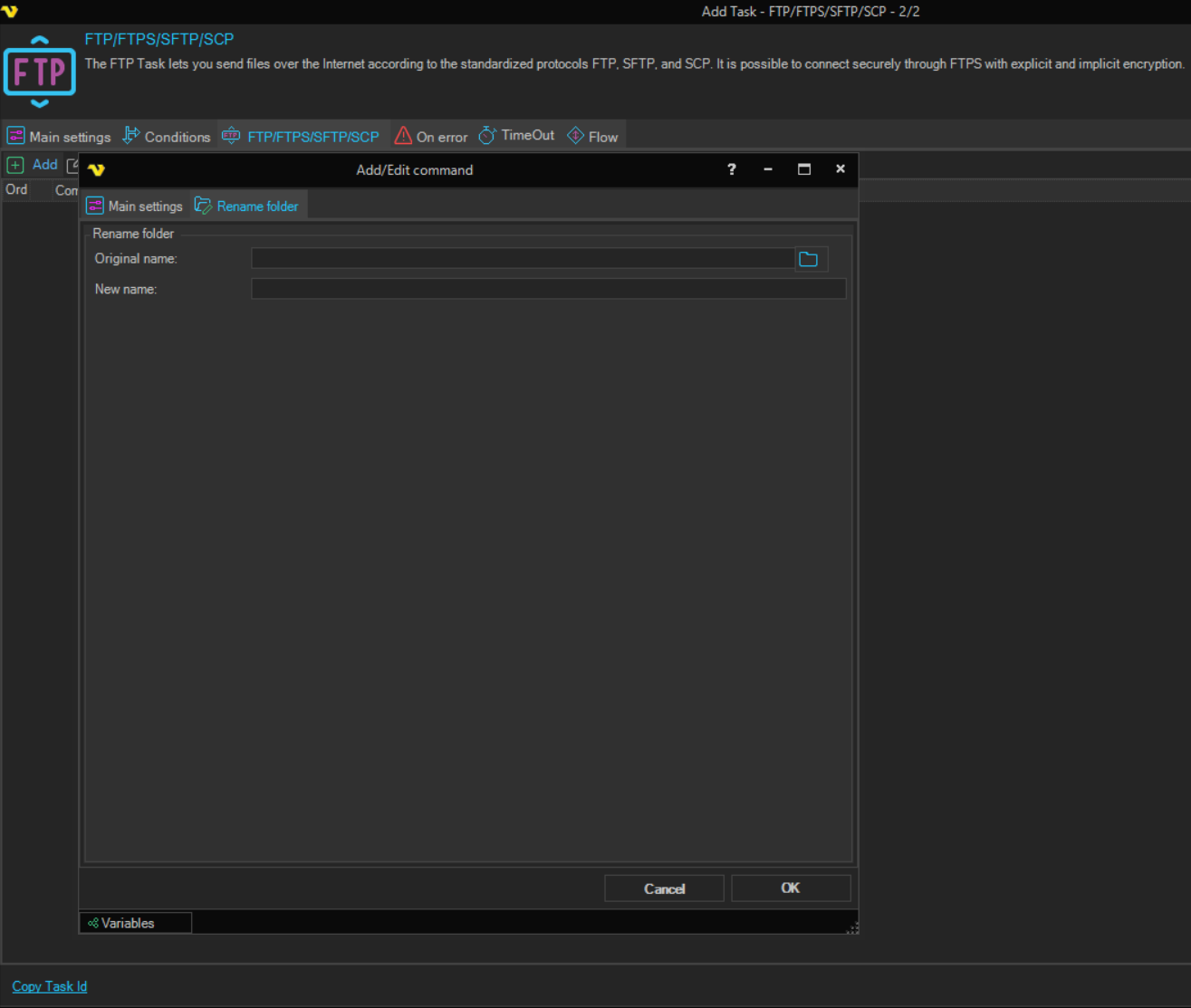Viewport: 1191px width, 1008px height.
Task: Click the green Add plus icon
Action: [x=15, y=165]
